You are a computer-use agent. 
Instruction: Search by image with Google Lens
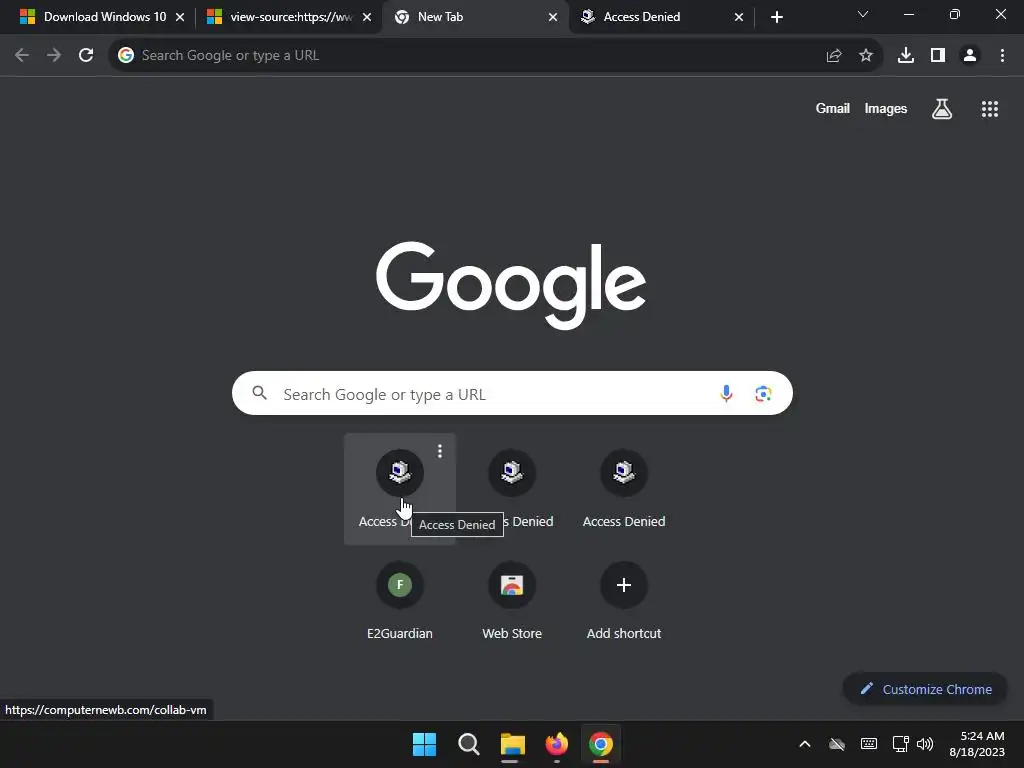pyautogui.click(x=763, y=394)
